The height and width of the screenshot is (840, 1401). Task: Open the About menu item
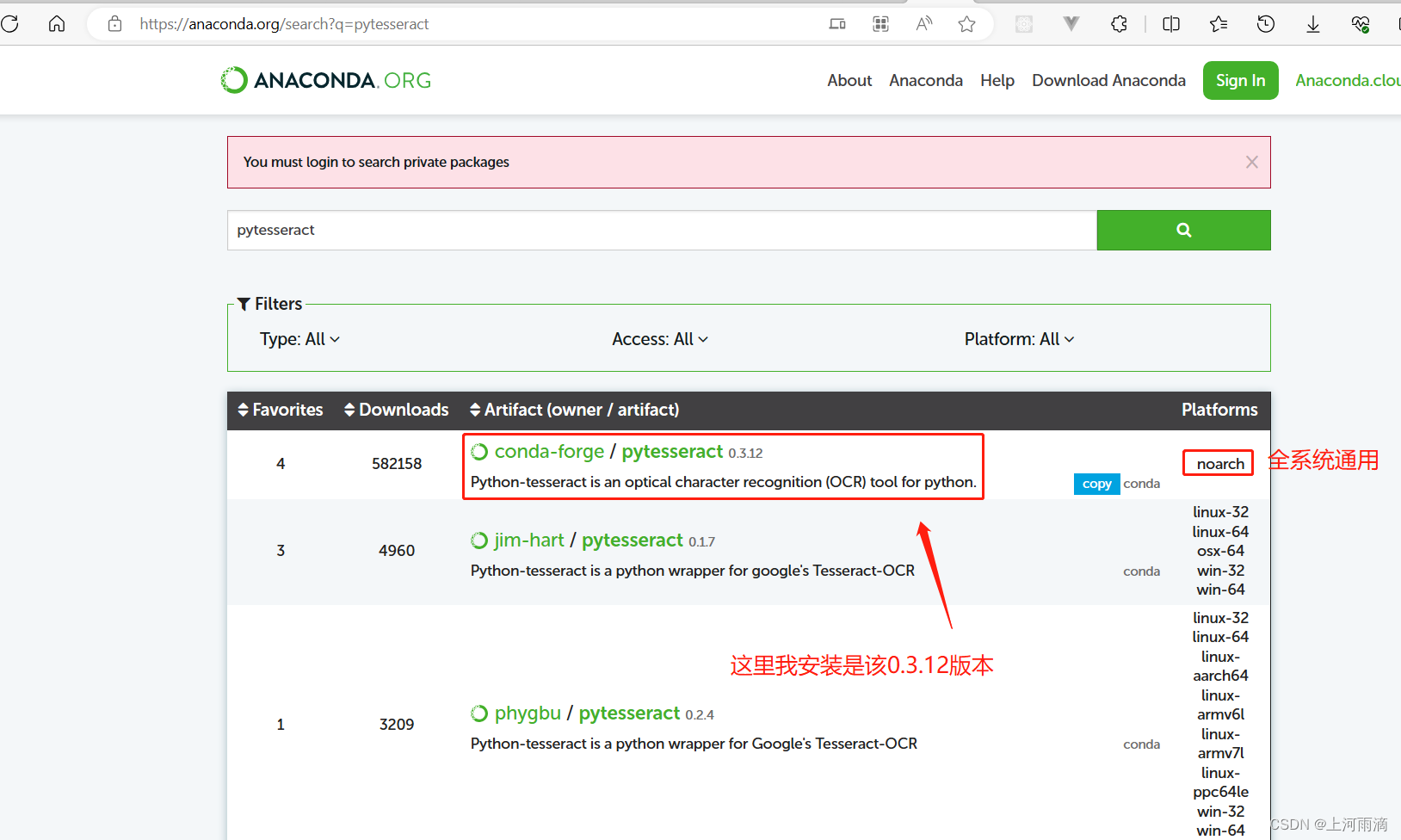click(x=849, y=80)
